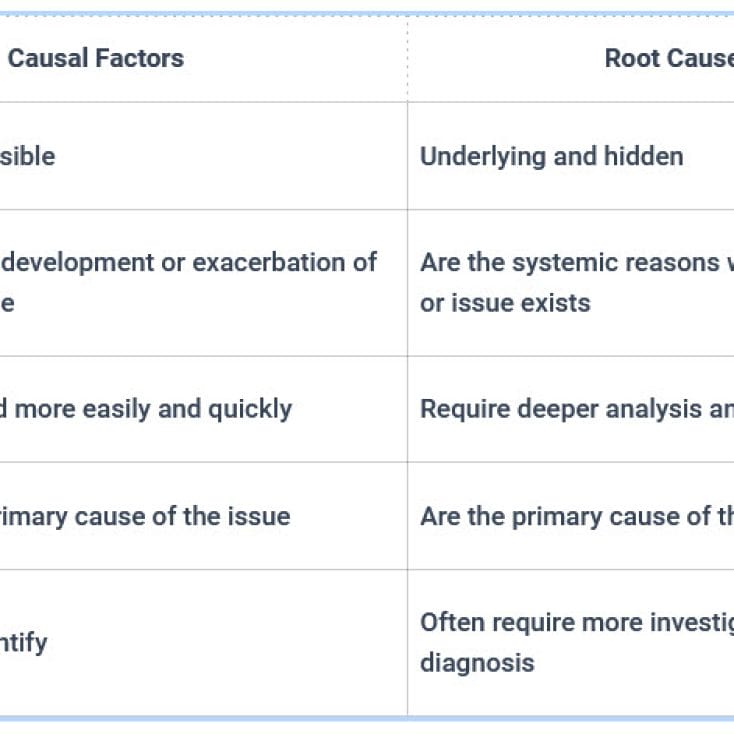Click the 'Require deeper analysis' cell
Screen dimensions: 734x734
(575, 409)
